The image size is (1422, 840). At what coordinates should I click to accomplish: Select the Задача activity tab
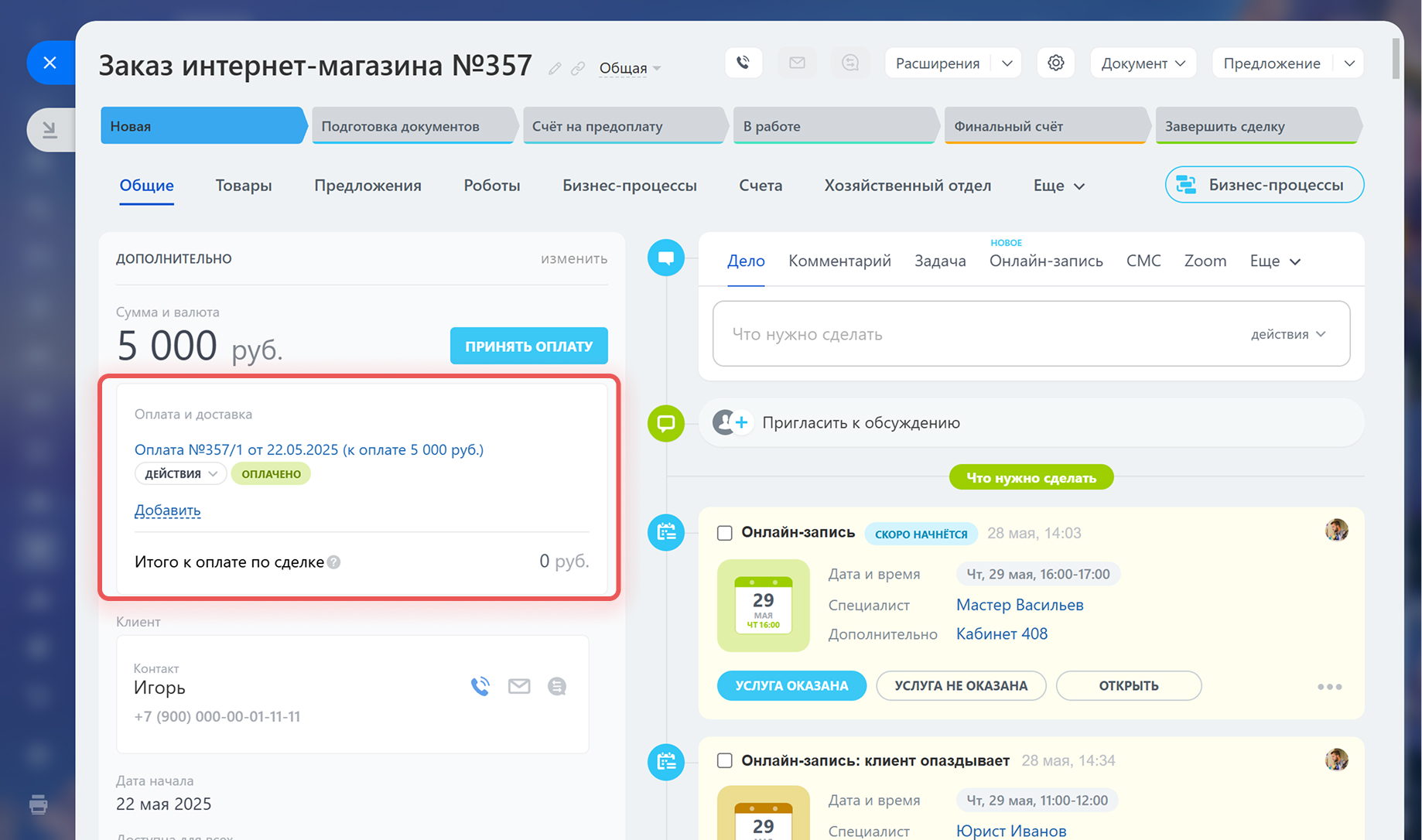[x=940, y=261]
